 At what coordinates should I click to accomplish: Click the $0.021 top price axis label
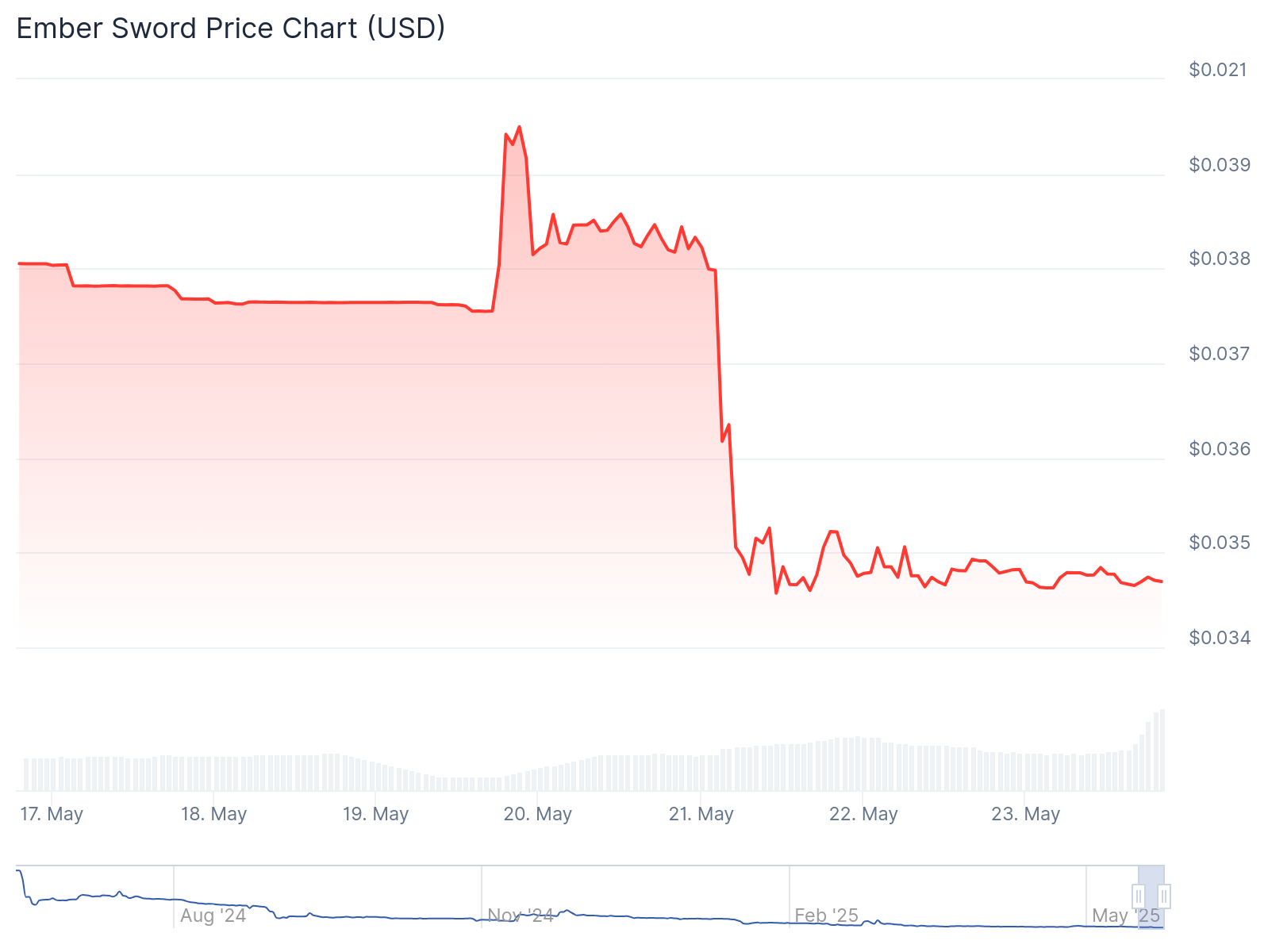tap(1217, 70)
